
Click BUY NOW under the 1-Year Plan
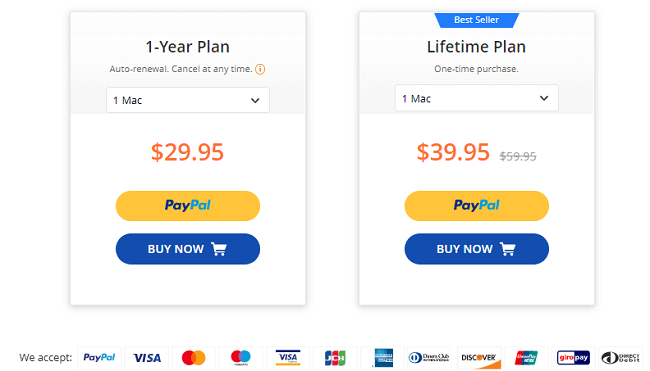(x=188, y=249)
